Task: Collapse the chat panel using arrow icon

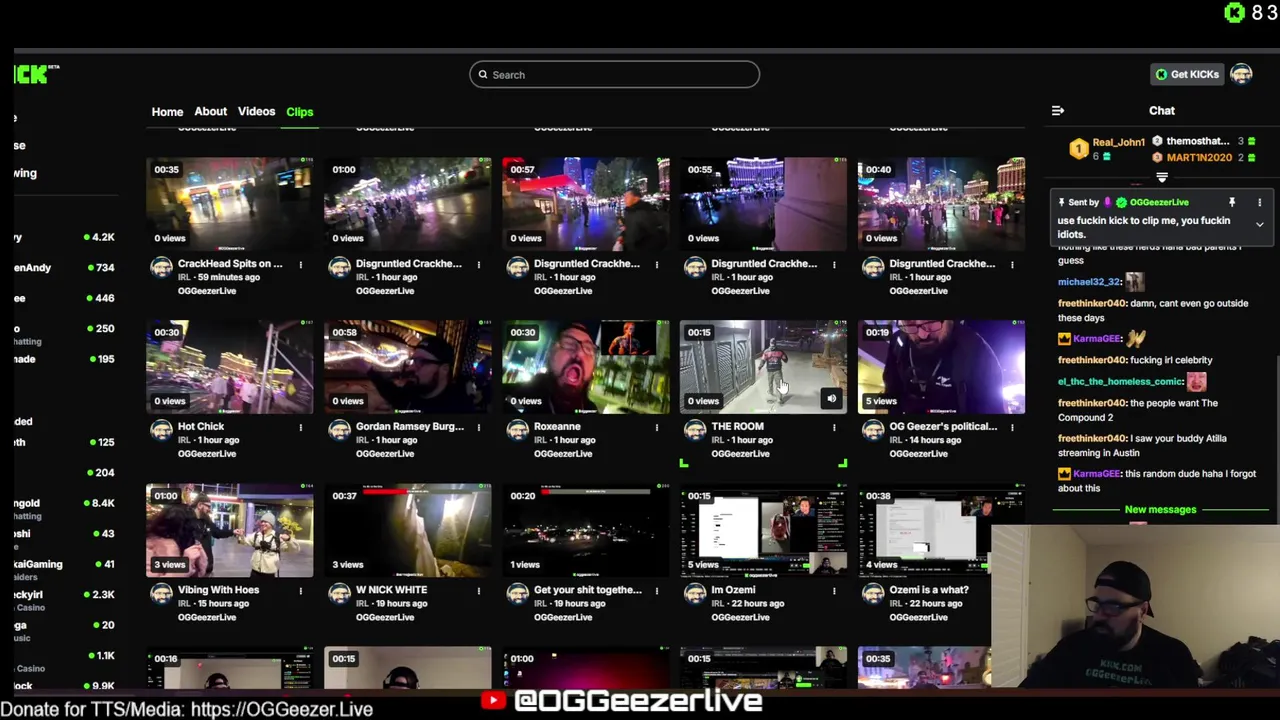Action: pos(1058,111)
